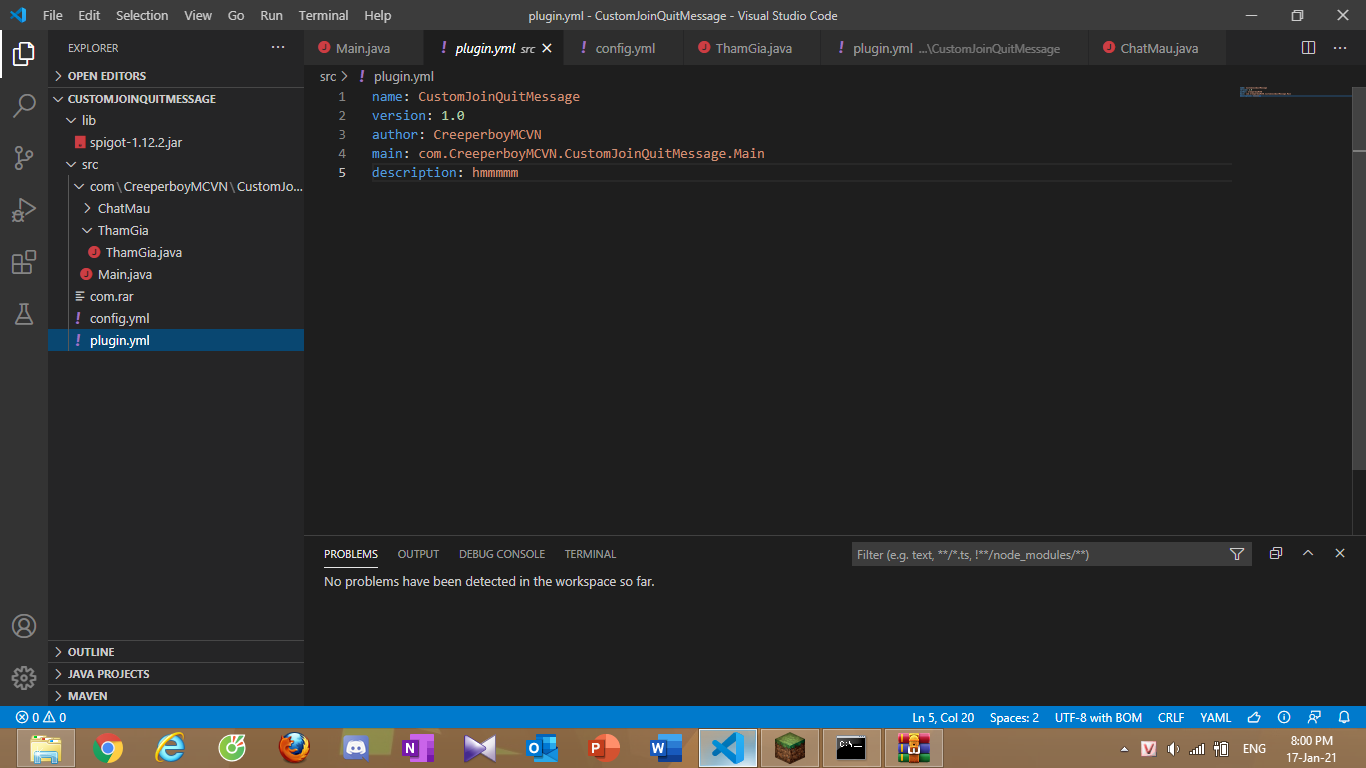Screen dimensions: 1366x768
Task: Click the filter funnel icon in Problems
Action: 1236,554
